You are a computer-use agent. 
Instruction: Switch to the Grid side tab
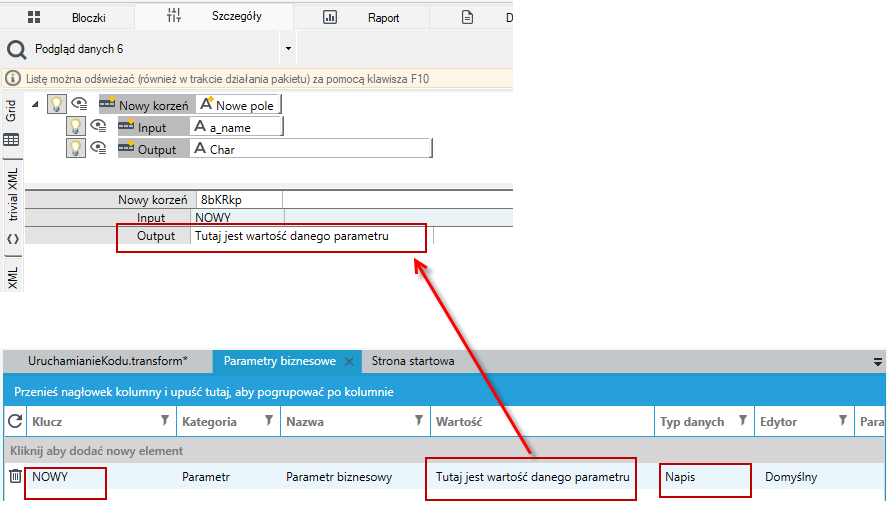(11, 110)
